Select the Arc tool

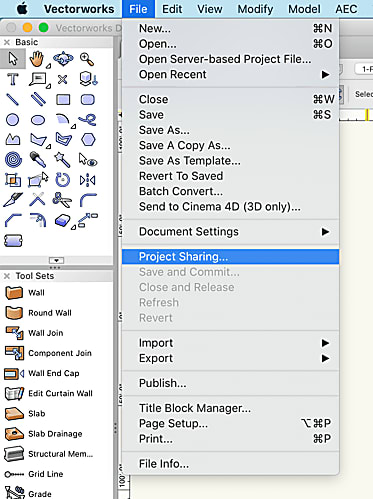(63, 120)
